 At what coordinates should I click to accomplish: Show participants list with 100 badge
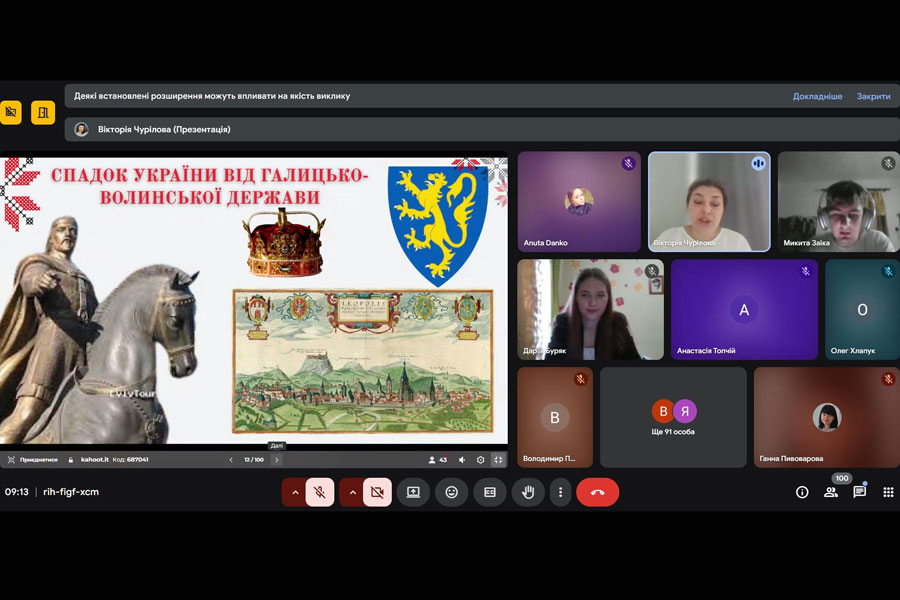coord(831,492)
